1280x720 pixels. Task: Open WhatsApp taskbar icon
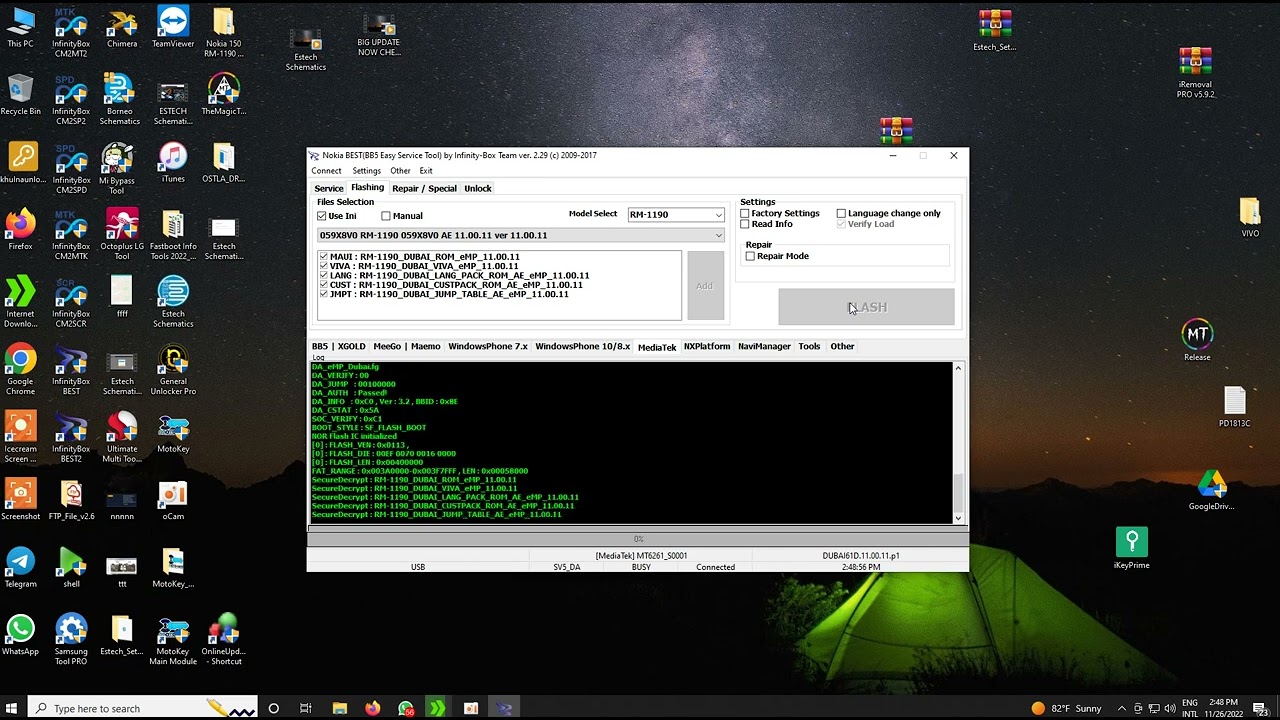(406, 708)
